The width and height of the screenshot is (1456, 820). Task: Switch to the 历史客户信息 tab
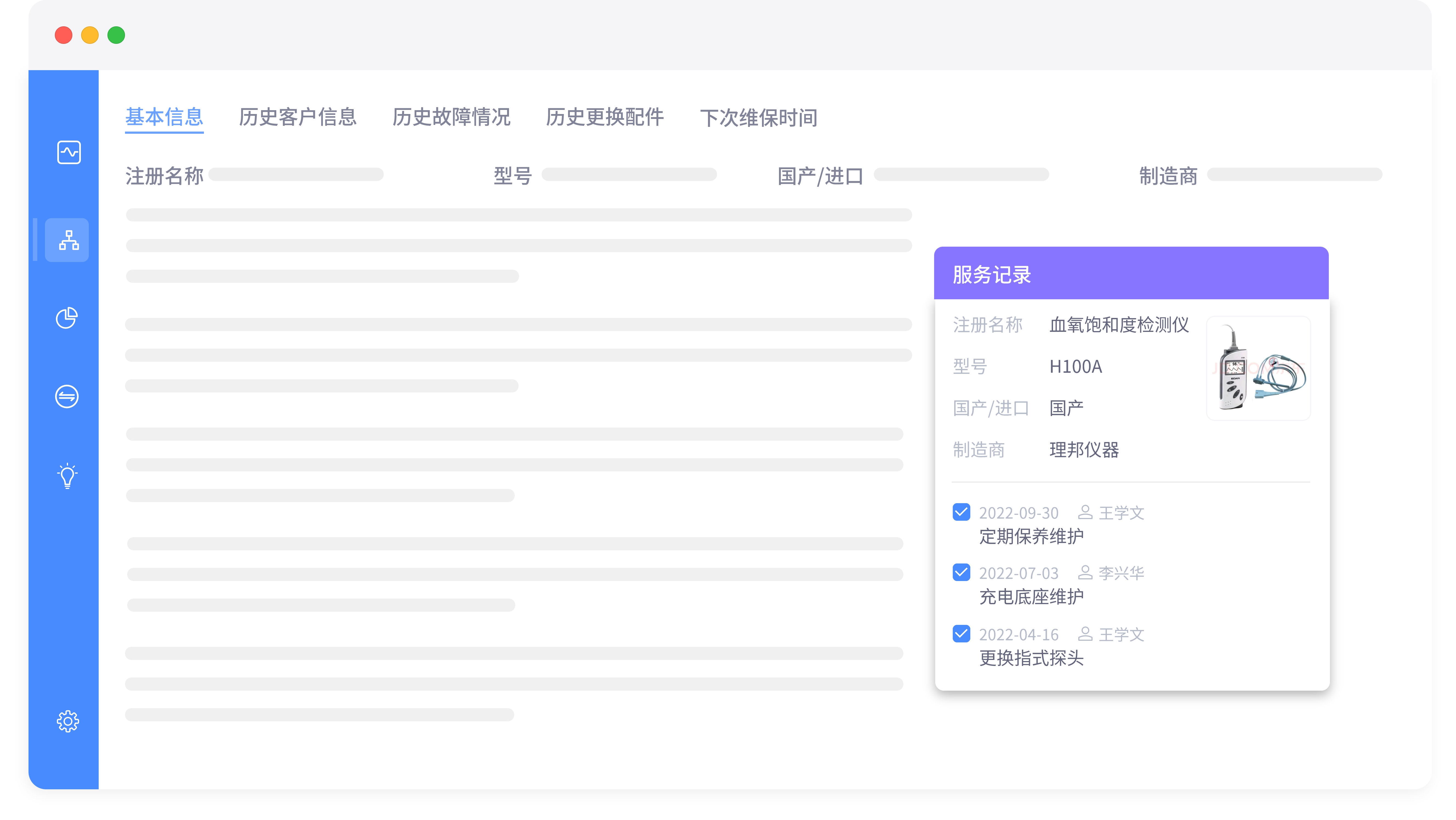[298, 117]
